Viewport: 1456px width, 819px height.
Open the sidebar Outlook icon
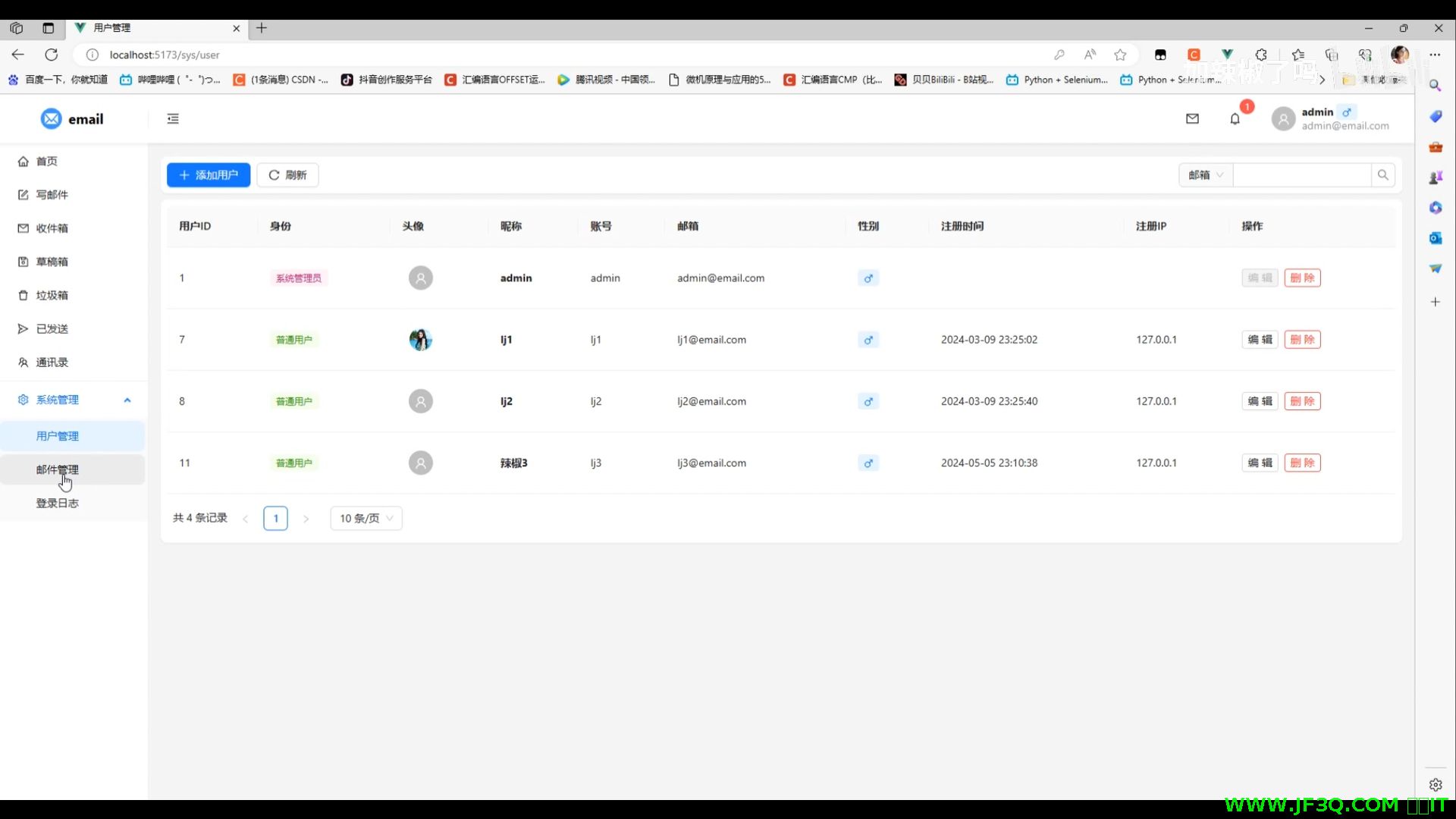(1435, 238)
